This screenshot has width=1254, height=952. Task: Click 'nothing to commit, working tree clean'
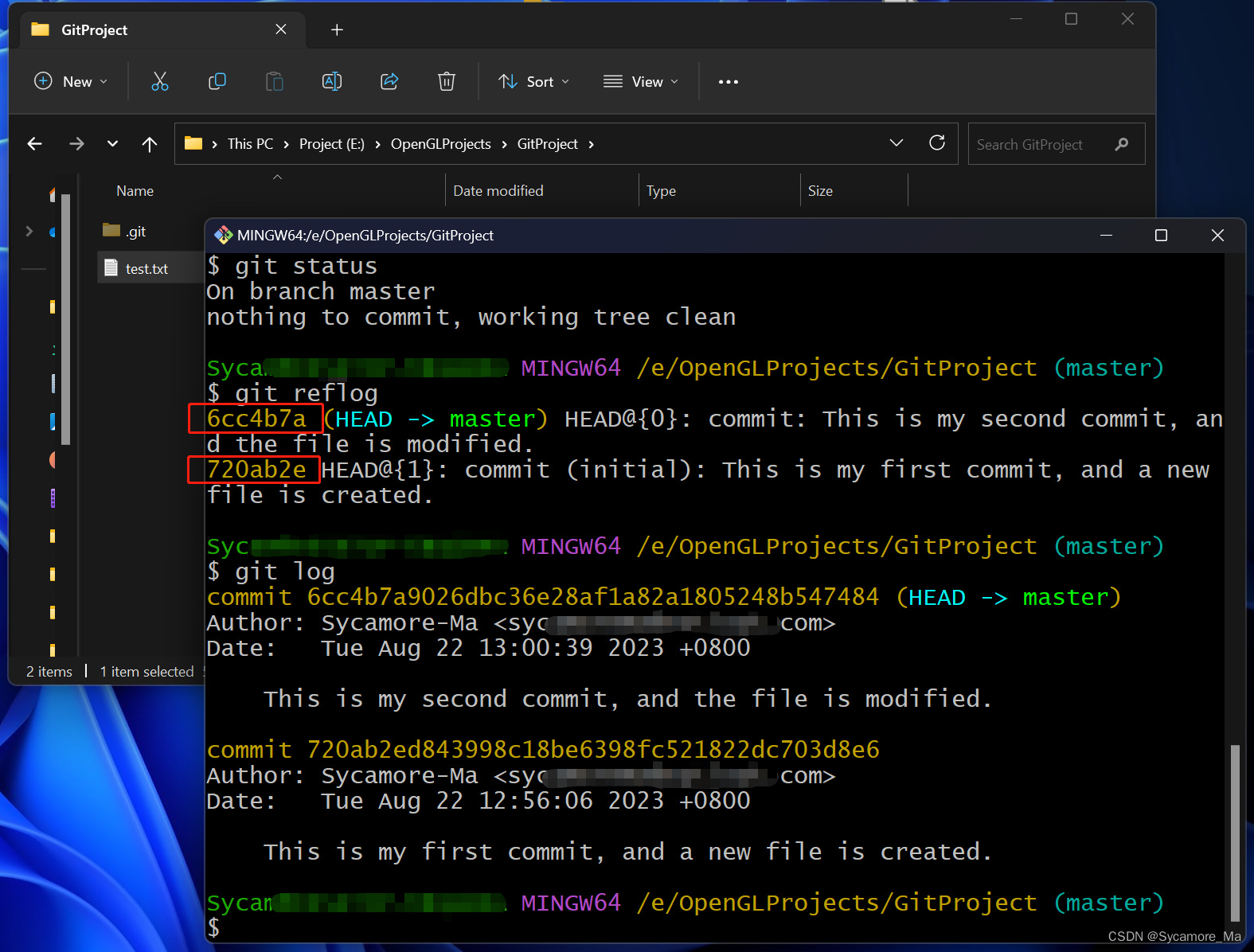(x=471, y=317)
